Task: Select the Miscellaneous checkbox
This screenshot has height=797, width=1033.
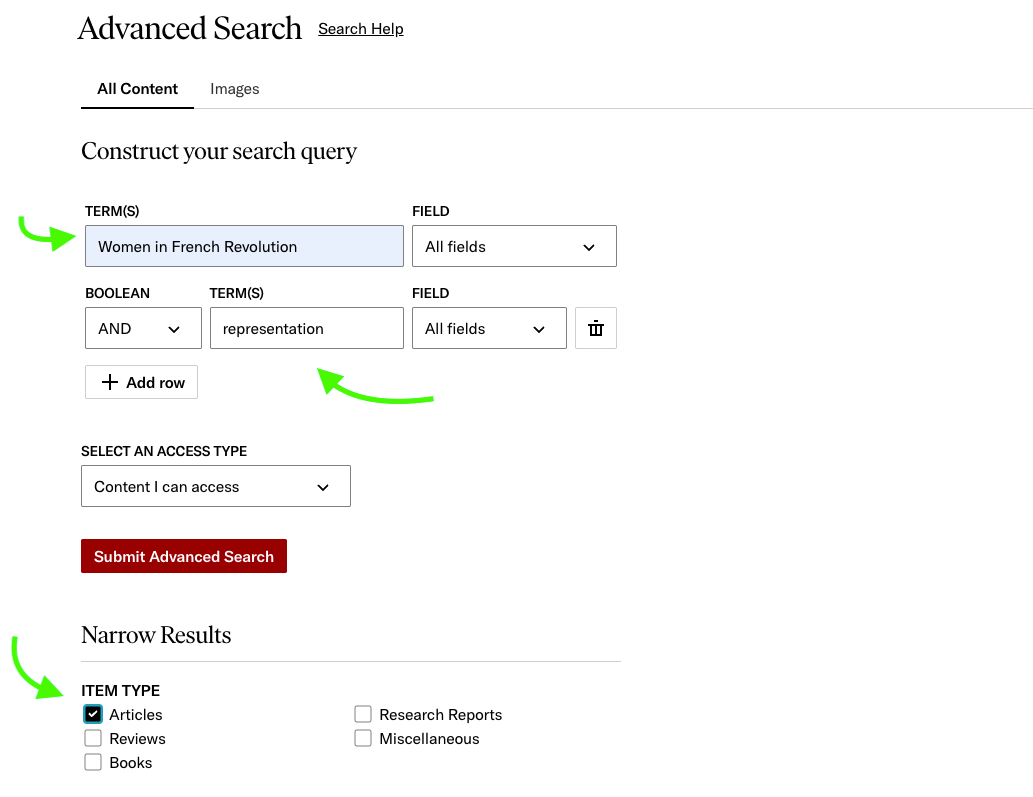Action: 363,738
